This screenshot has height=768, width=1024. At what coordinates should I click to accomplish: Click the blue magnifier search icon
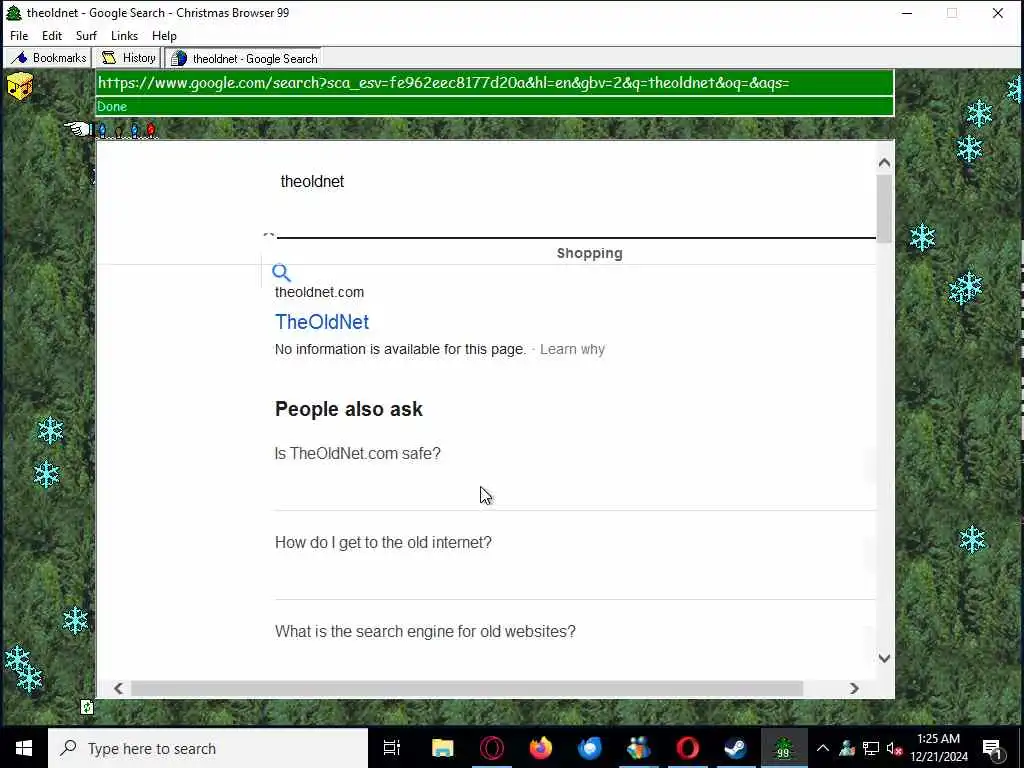[x=281, y=272]
